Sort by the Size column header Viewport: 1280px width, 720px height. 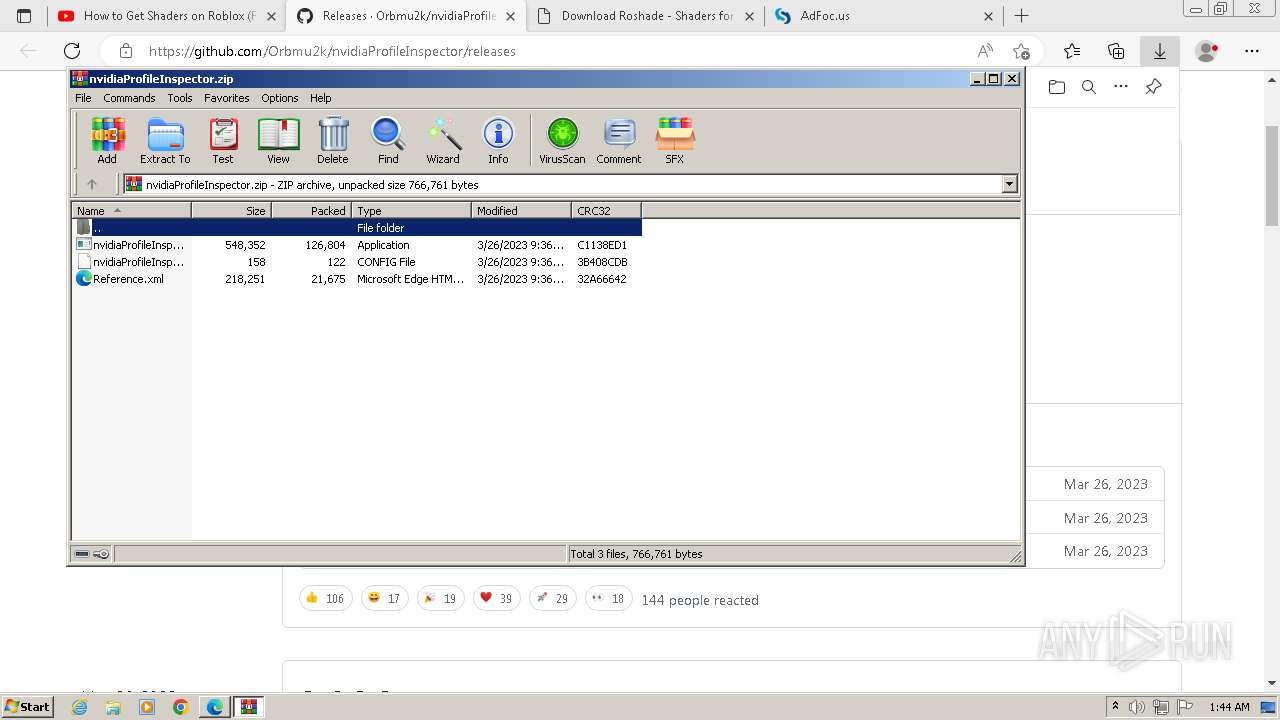(x=231, y=210)
